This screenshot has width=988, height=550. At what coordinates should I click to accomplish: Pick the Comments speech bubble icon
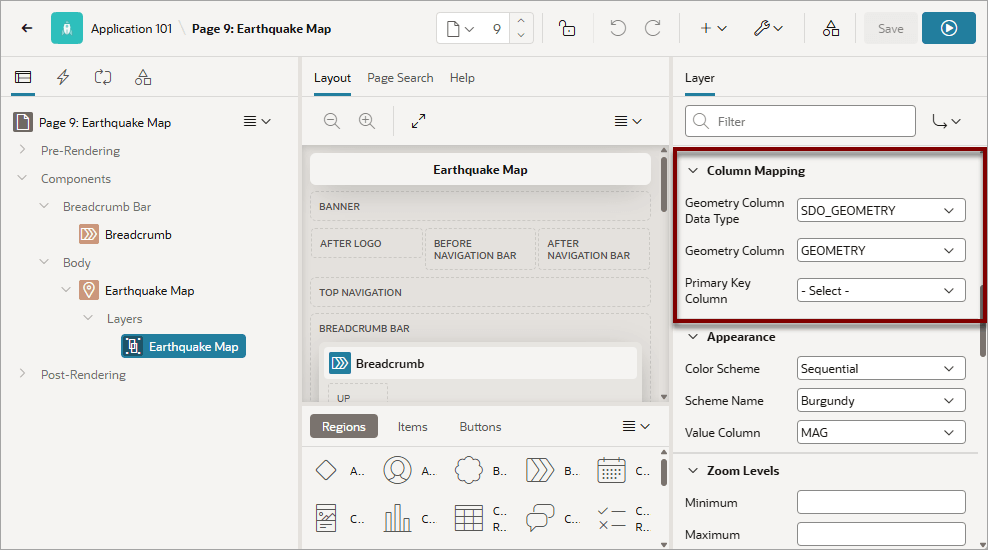click(540, 518)
